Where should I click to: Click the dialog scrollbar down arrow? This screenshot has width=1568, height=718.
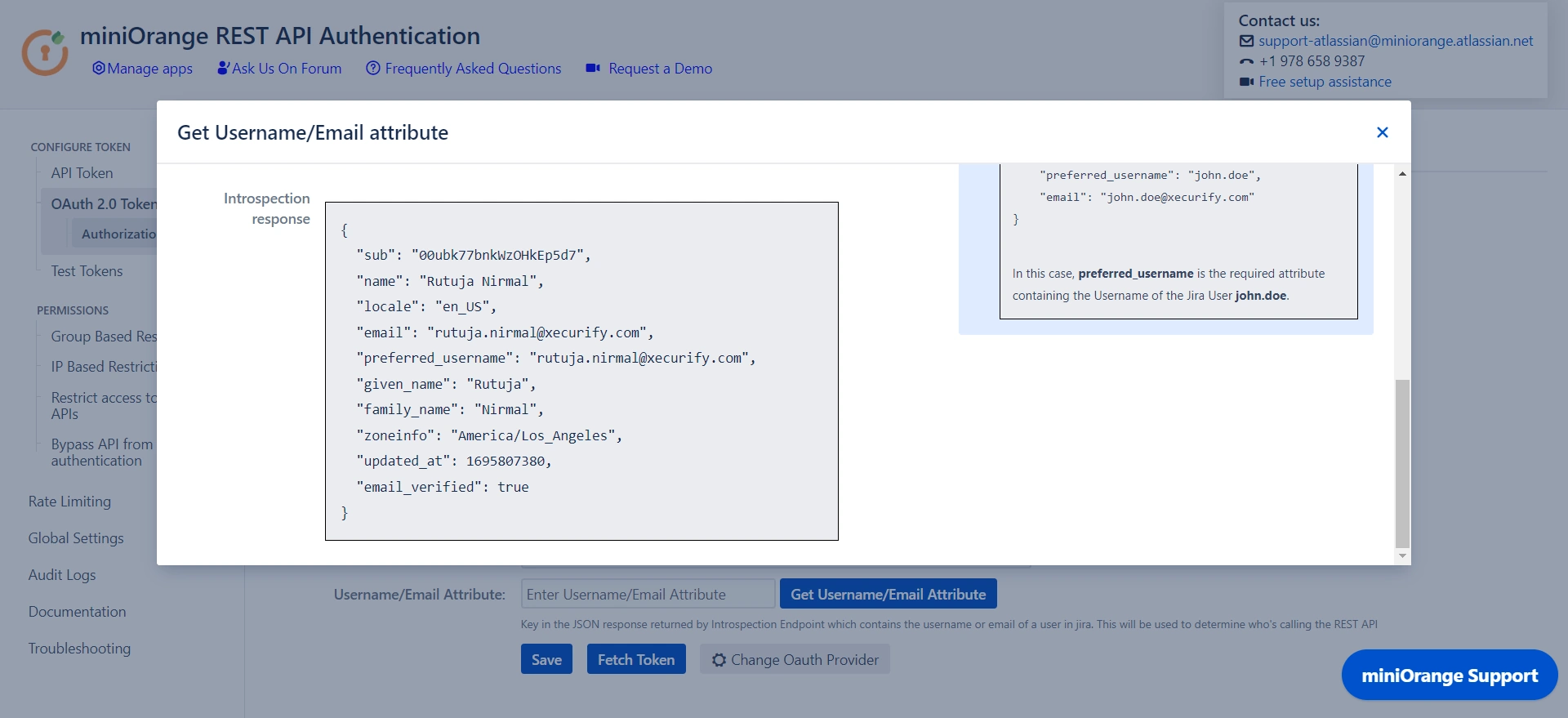pyautogui.click(x=1402, y=555)
